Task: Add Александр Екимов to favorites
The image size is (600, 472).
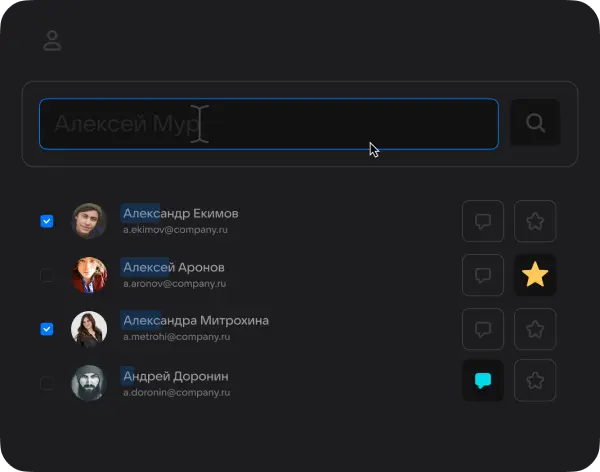Action: [535, 221]
